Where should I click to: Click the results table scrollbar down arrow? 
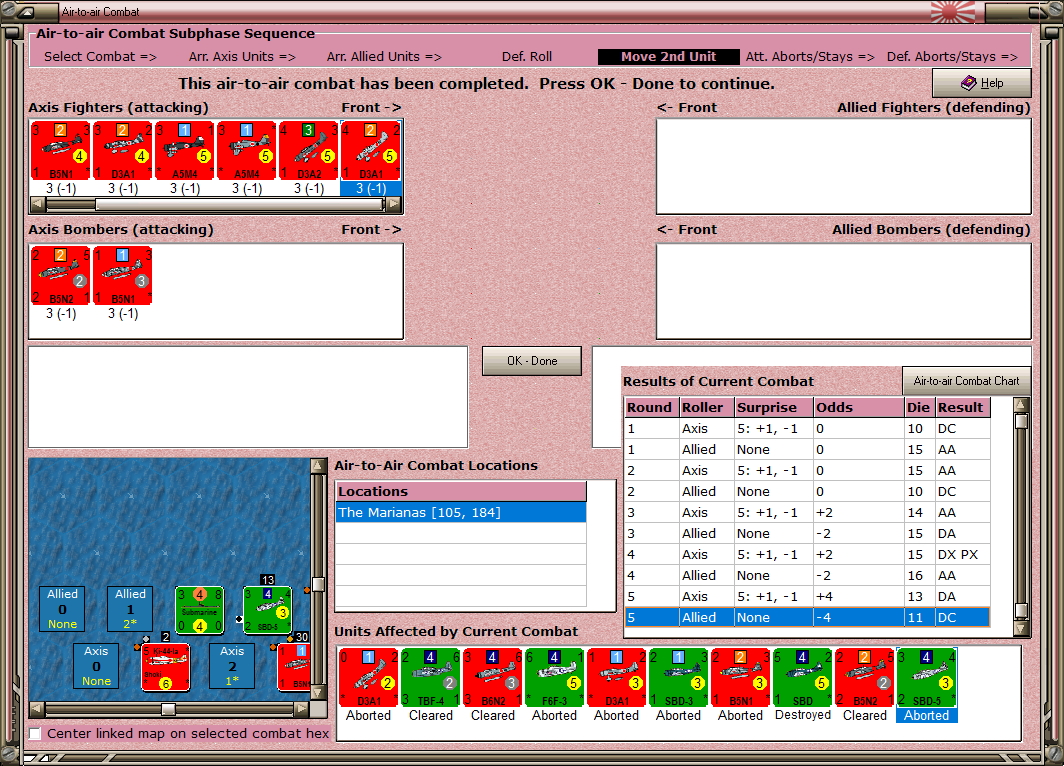coord(1021,628)
